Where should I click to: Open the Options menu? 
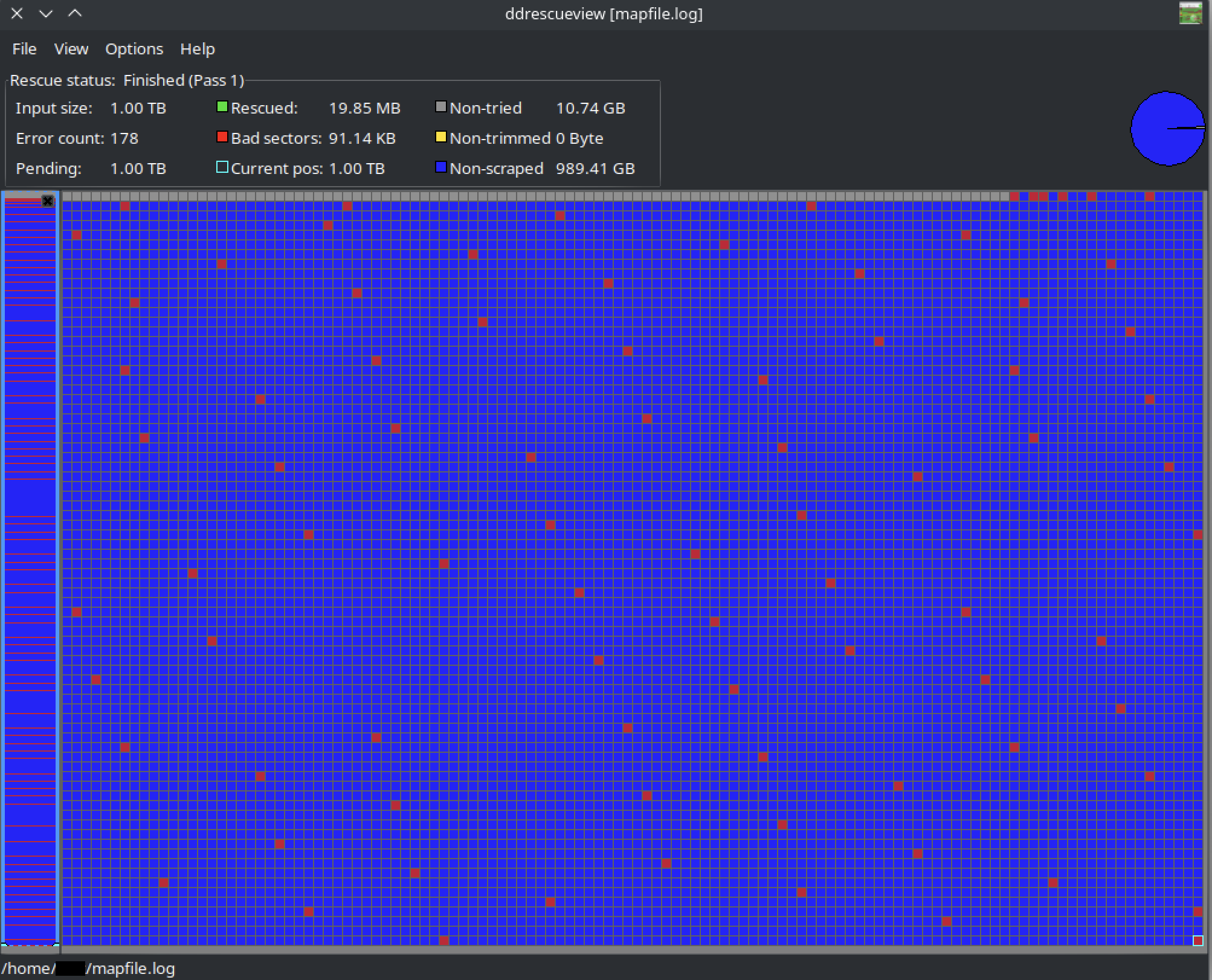coord(134,49)
